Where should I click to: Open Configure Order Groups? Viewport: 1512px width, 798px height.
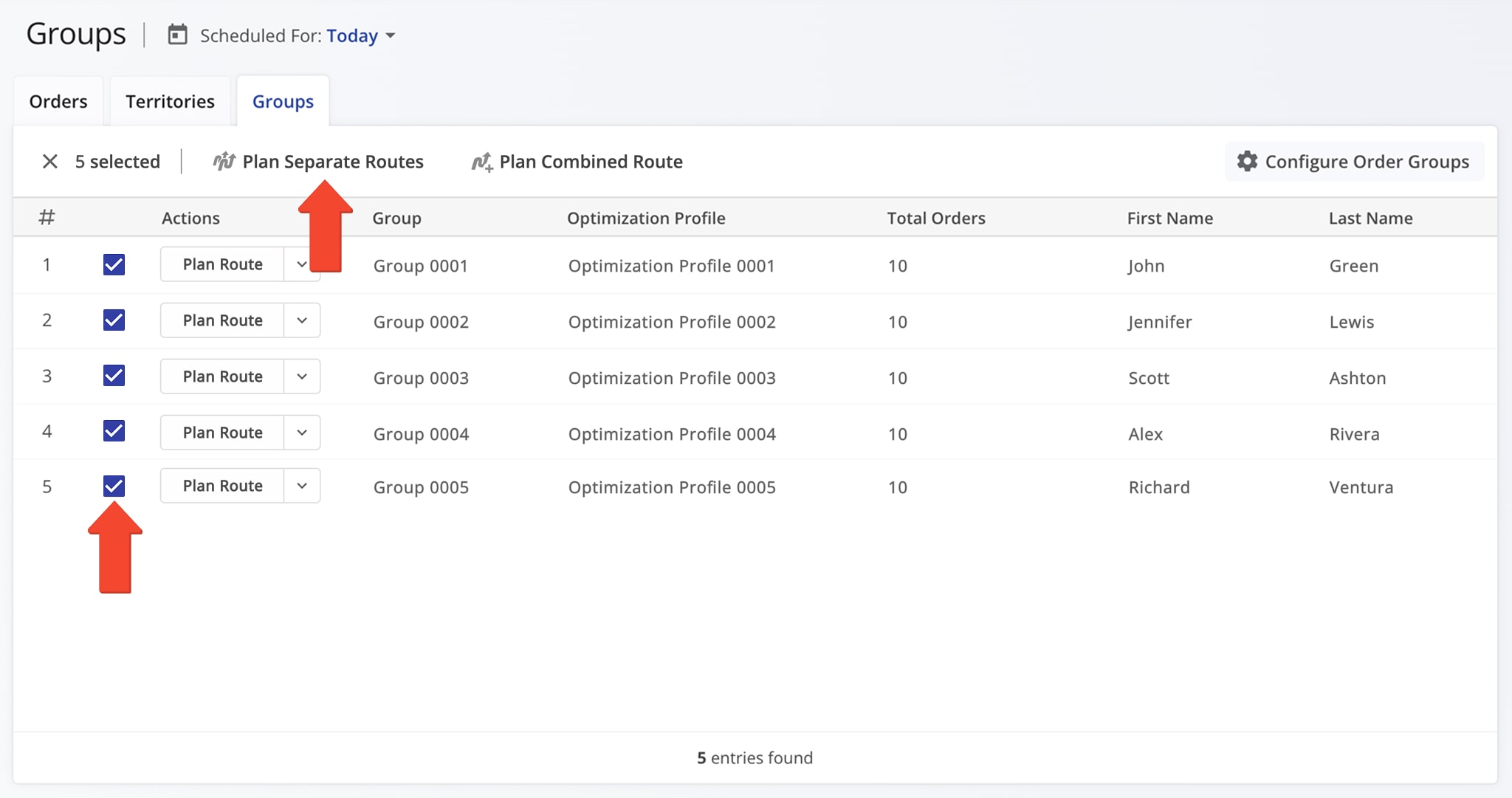[1355, 162]
